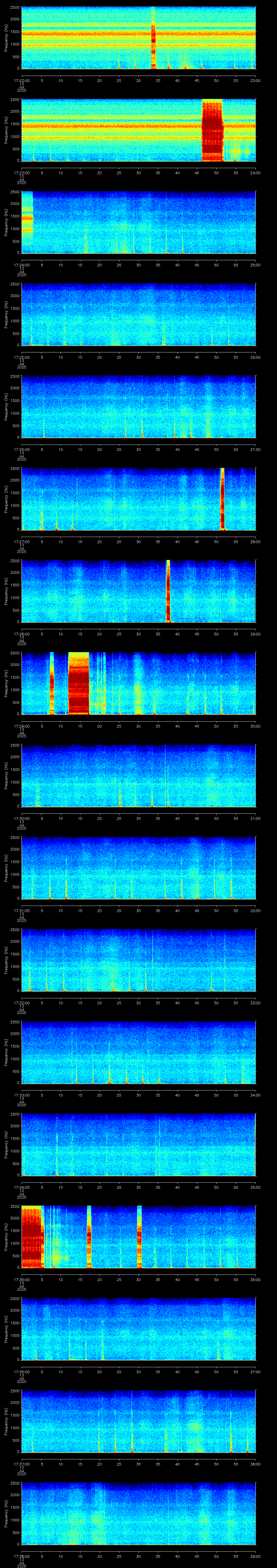Viewport: 277px width, 1568px height.
Task: Click the '17:34:00' start time label
Action: [x=21, y=1187]
